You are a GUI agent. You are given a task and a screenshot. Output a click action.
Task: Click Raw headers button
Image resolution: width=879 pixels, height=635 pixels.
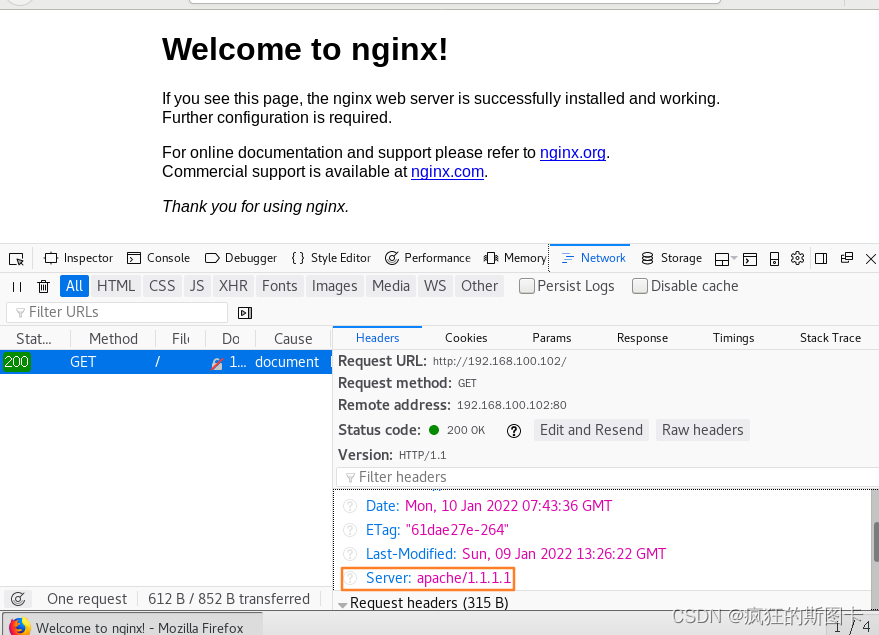(702, 430)
